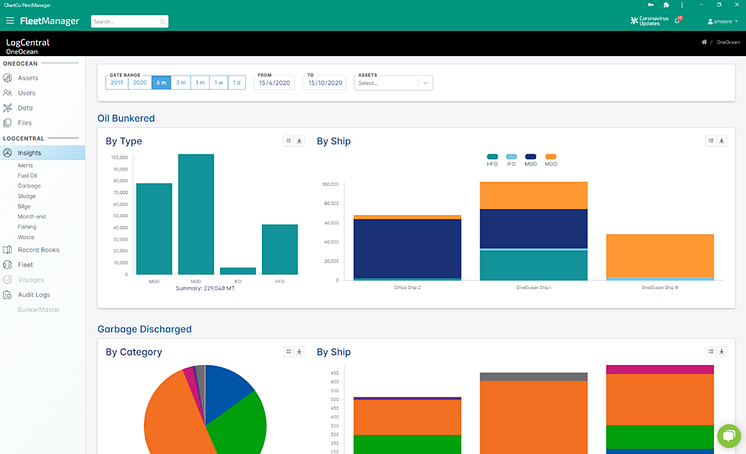Select Insights sidebar item
The image size is (746, 454).
42,153
